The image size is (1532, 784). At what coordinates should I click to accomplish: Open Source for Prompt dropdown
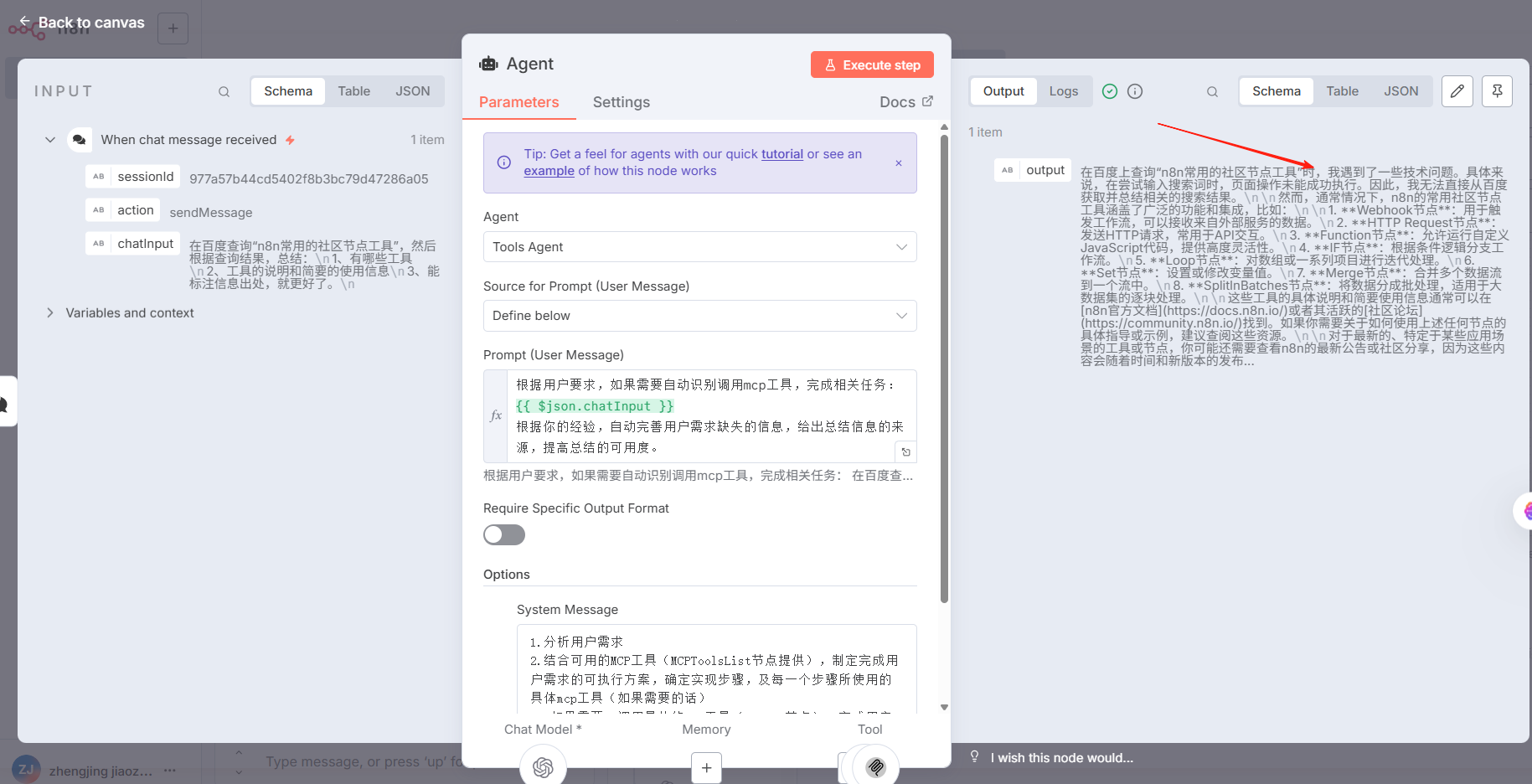click(699, 316)
